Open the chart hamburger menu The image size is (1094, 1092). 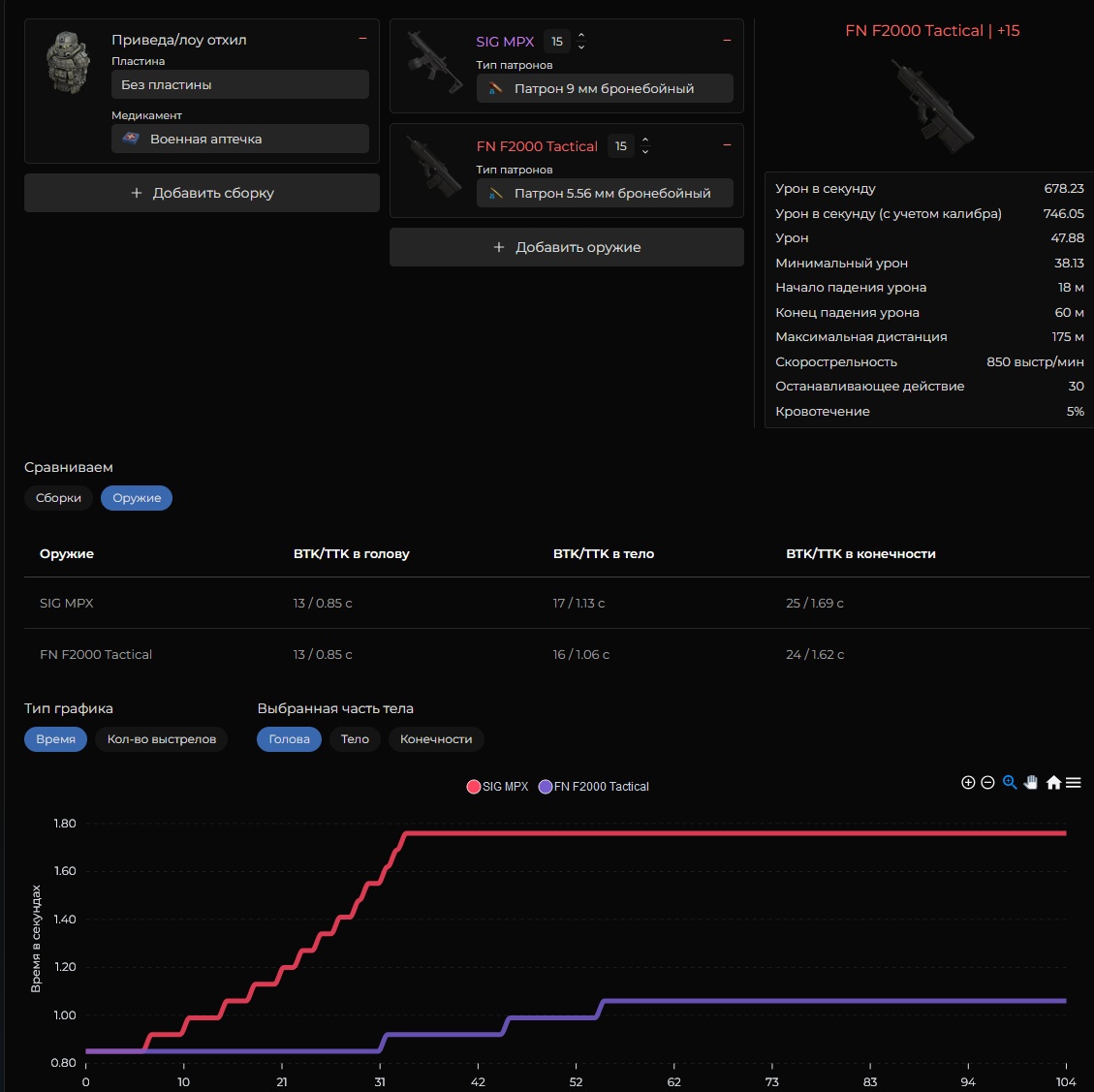(1073, 782)
